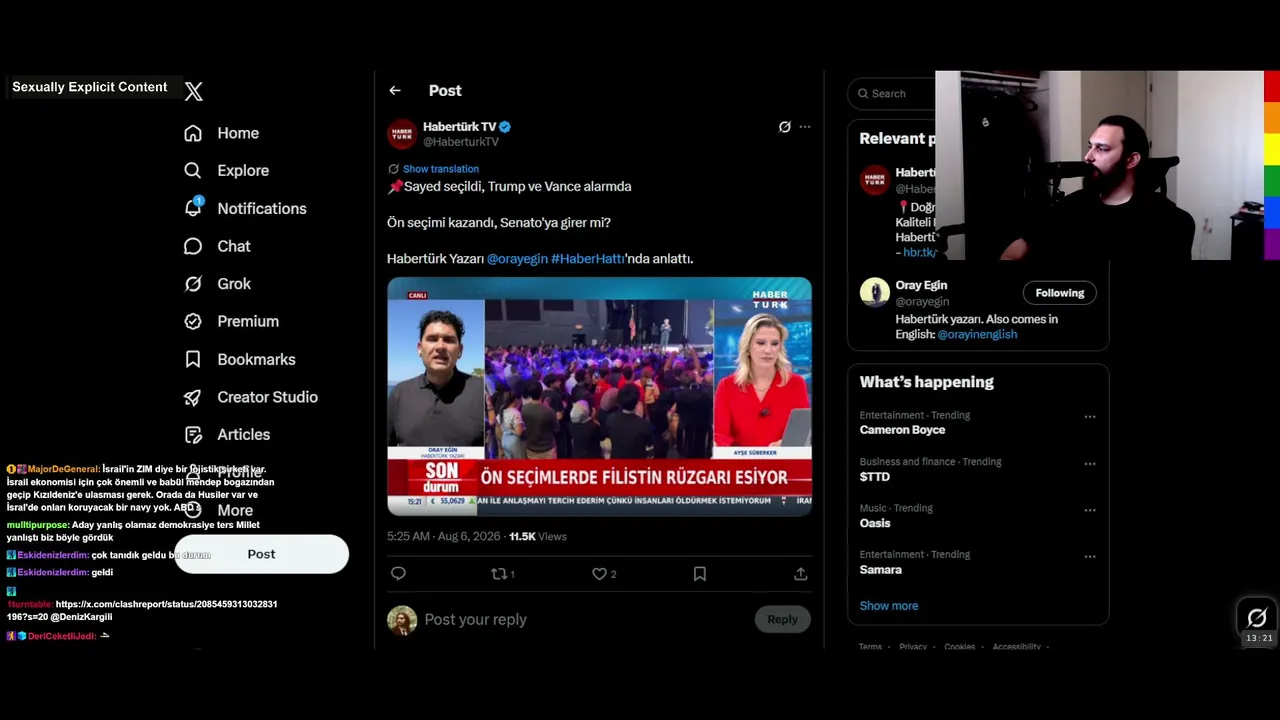1280x720 pixels.
Task: Click the floating Grok button
Action: [1257, 617]
